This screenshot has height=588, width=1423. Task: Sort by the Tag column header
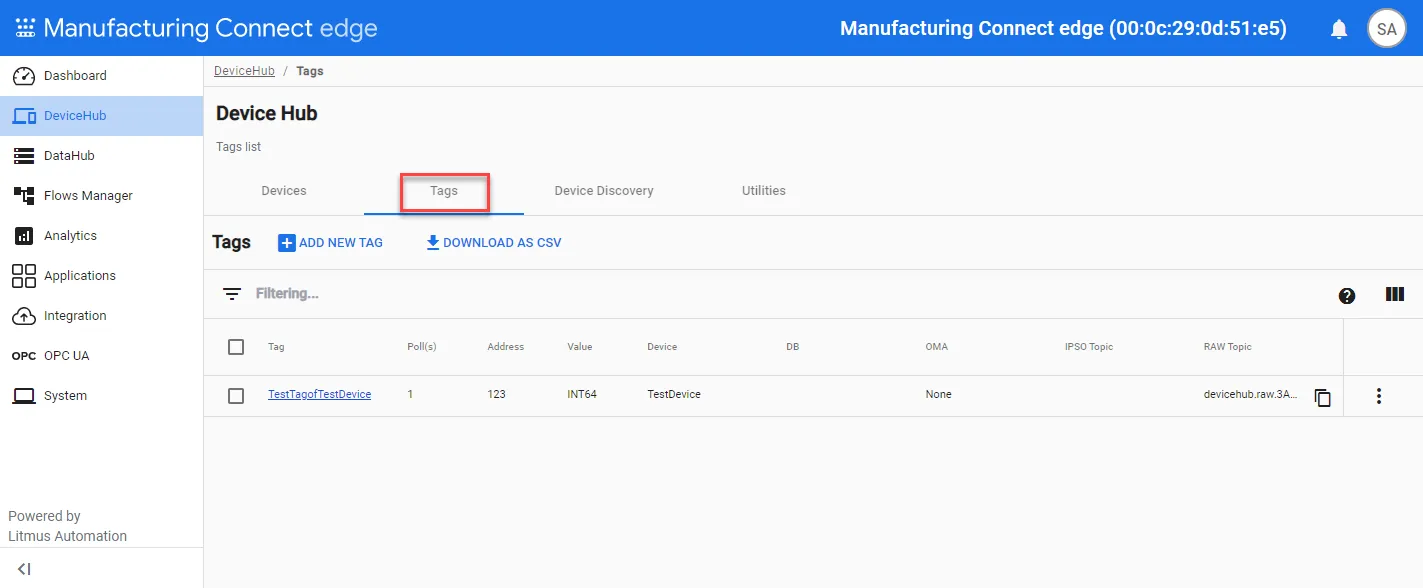[276, 347]
